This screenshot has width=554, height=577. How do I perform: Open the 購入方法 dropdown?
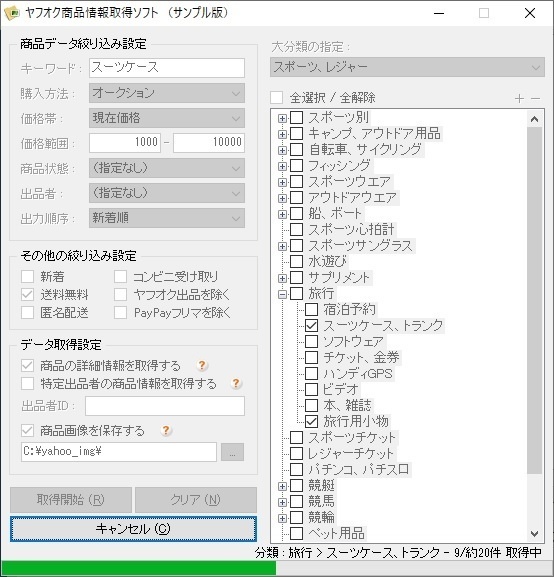coord(167,93)
